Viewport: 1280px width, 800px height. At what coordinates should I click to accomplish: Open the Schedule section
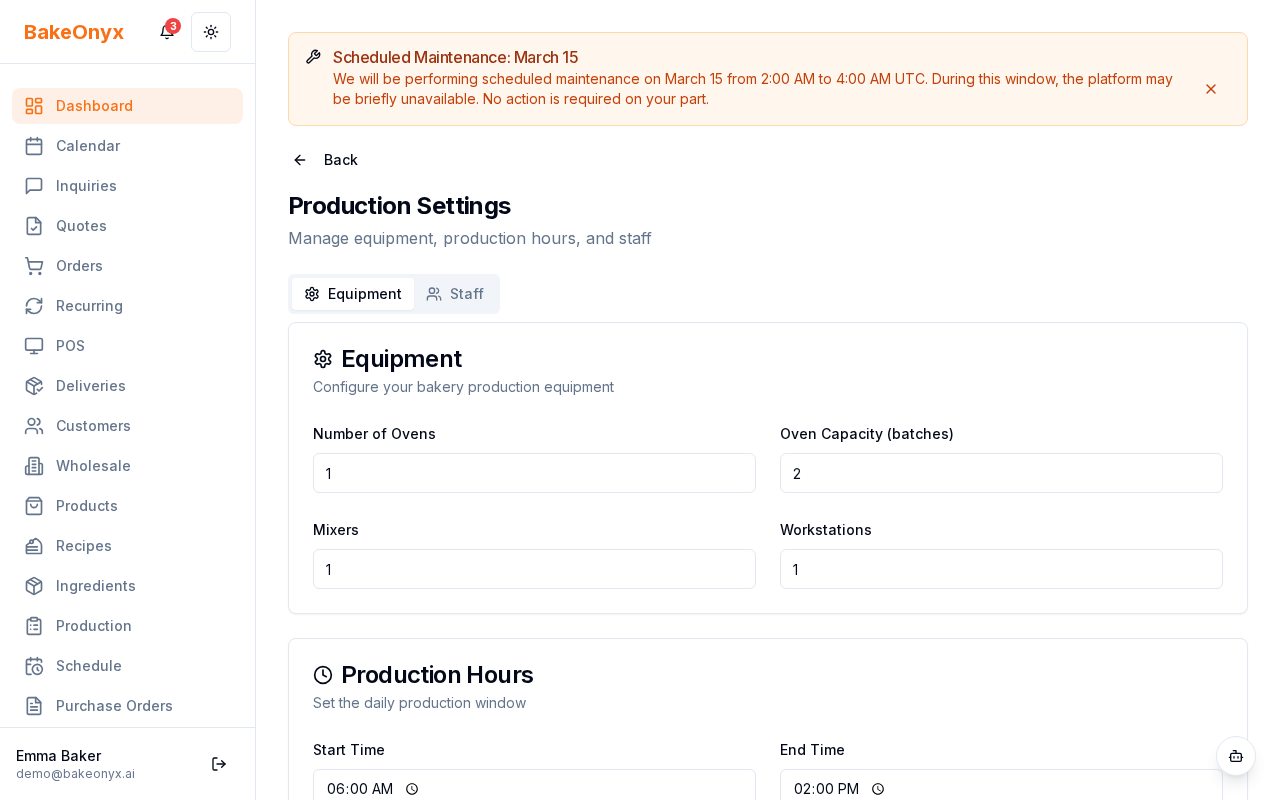point(88,666)
